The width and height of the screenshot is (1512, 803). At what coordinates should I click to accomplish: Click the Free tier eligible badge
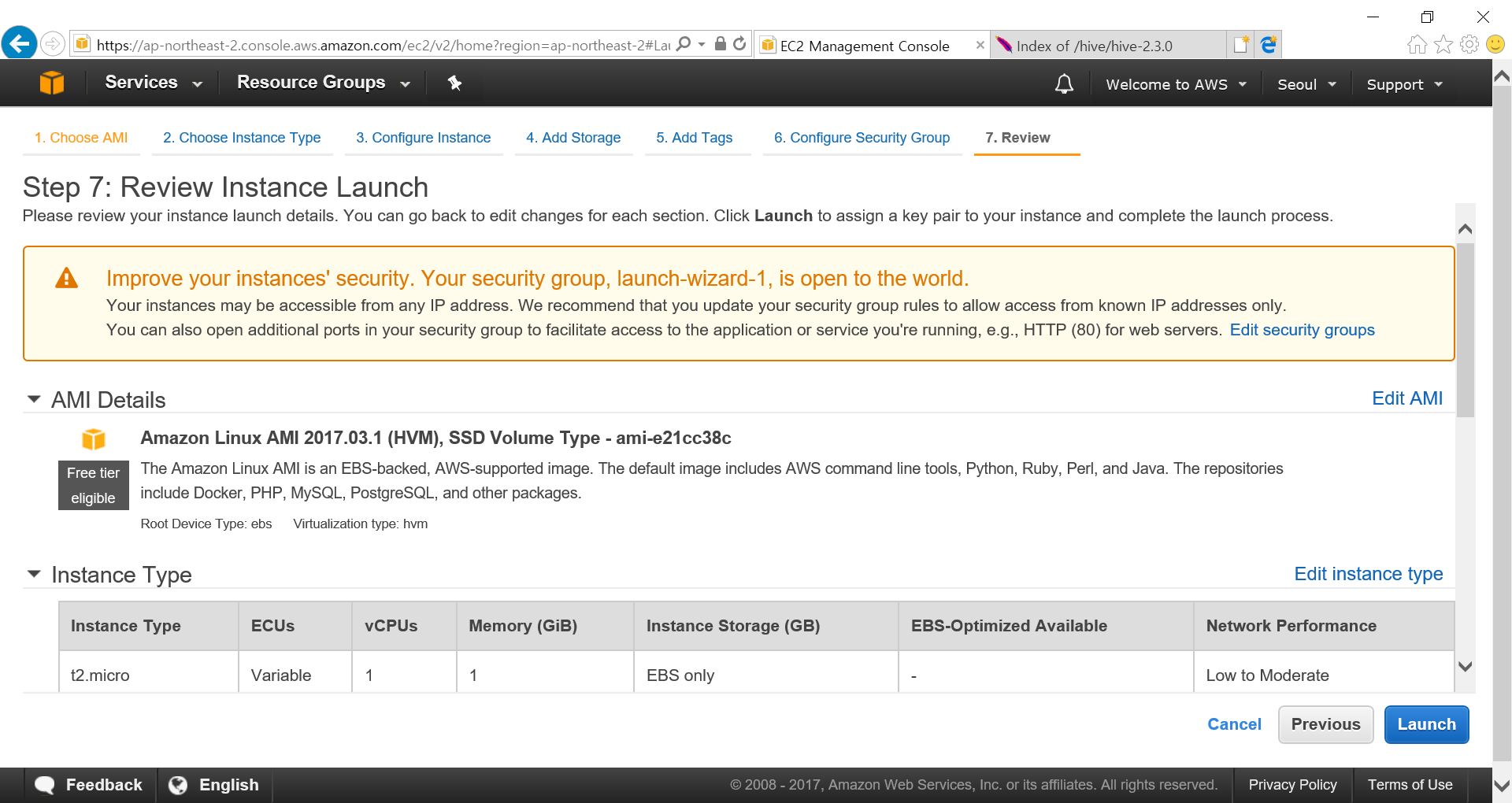click(x=94, y=485)
